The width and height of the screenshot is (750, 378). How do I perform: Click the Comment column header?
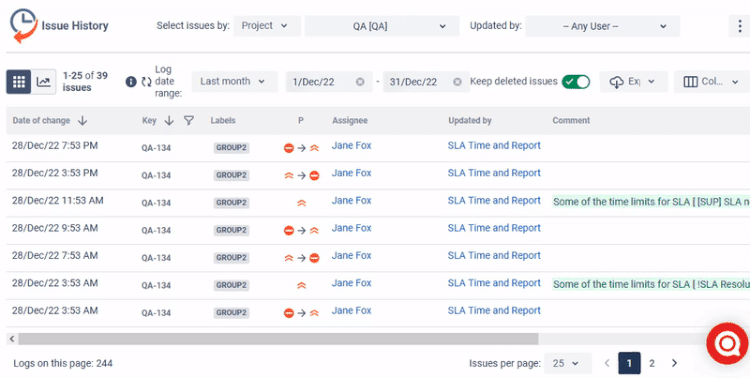pyautogui.click(x=571, y=121)
